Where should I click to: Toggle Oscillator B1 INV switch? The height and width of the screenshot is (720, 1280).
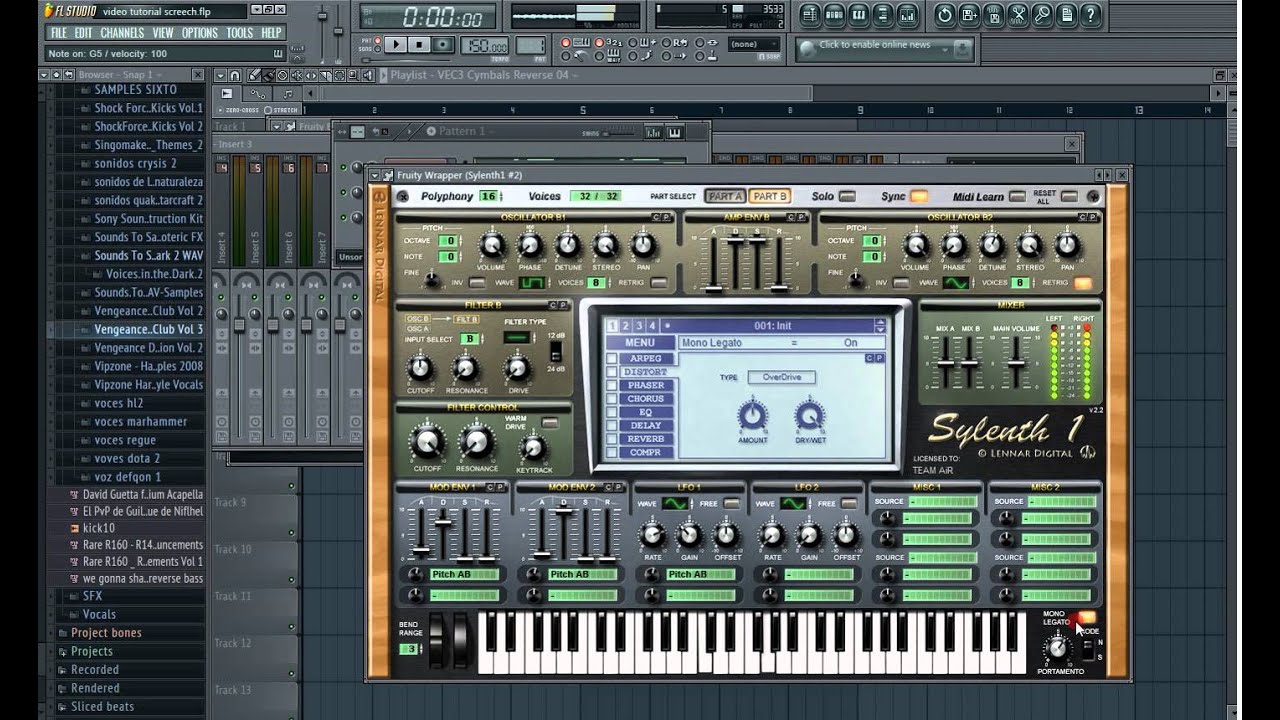coord(477,283)
